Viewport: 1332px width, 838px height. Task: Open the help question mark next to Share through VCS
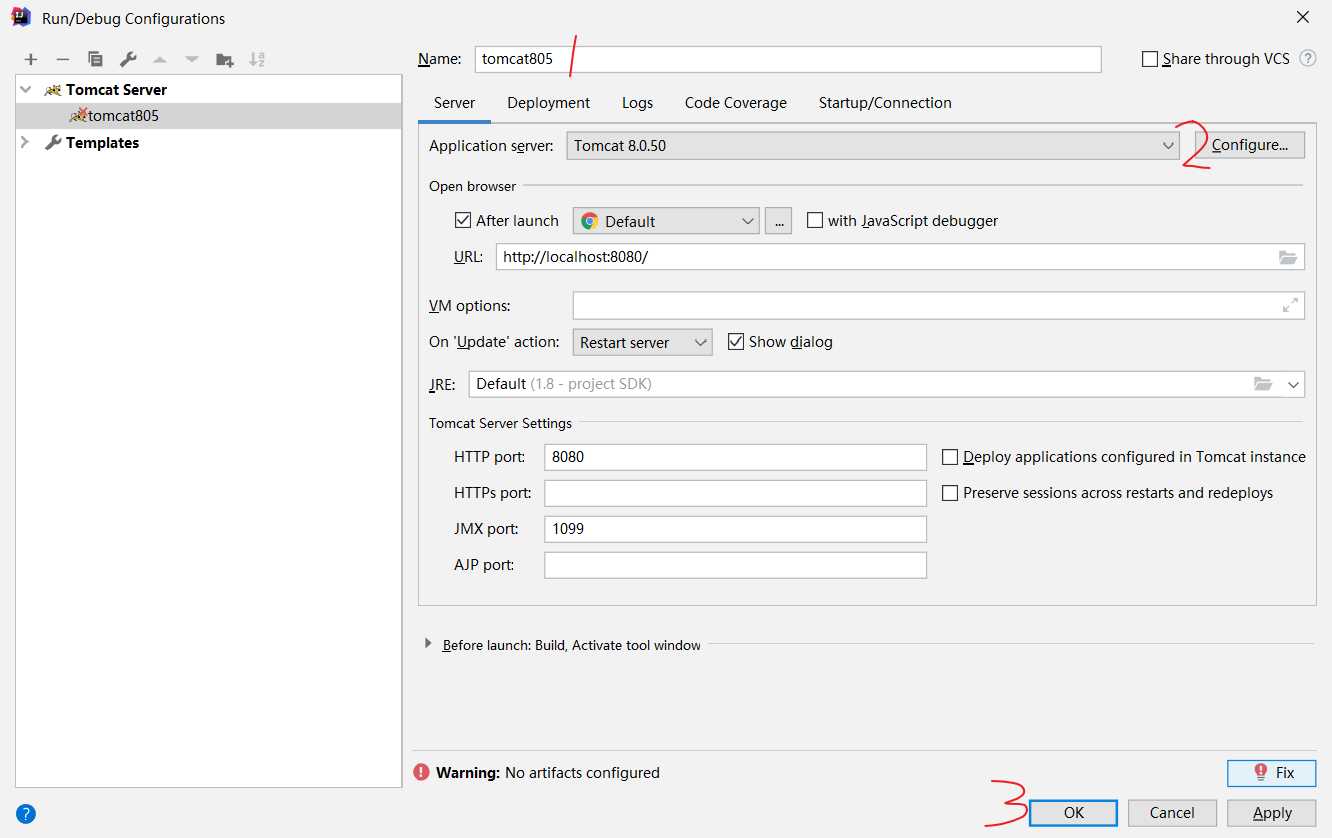(1308, 59)
